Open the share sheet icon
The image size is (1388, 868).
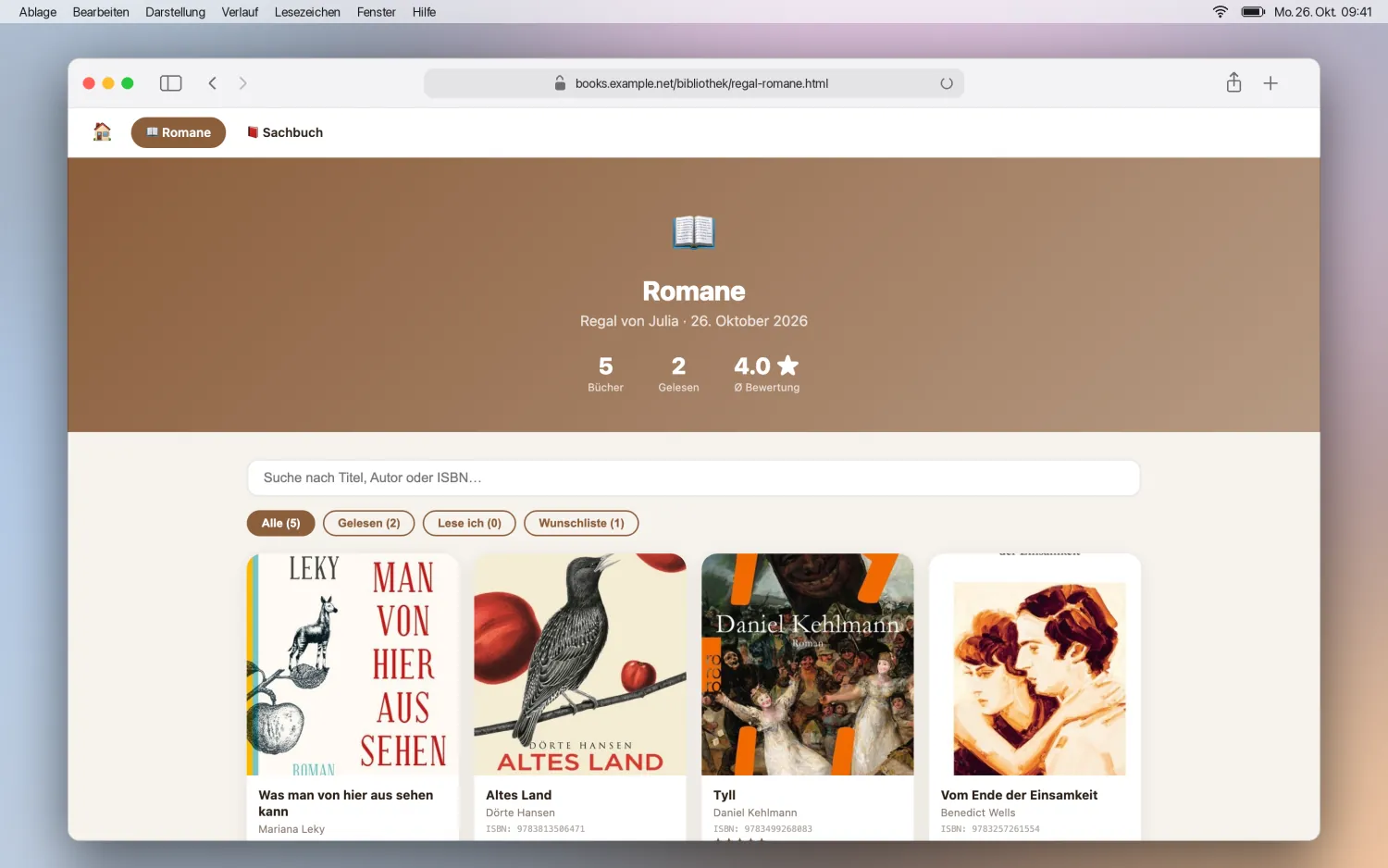pos(1233,82)
